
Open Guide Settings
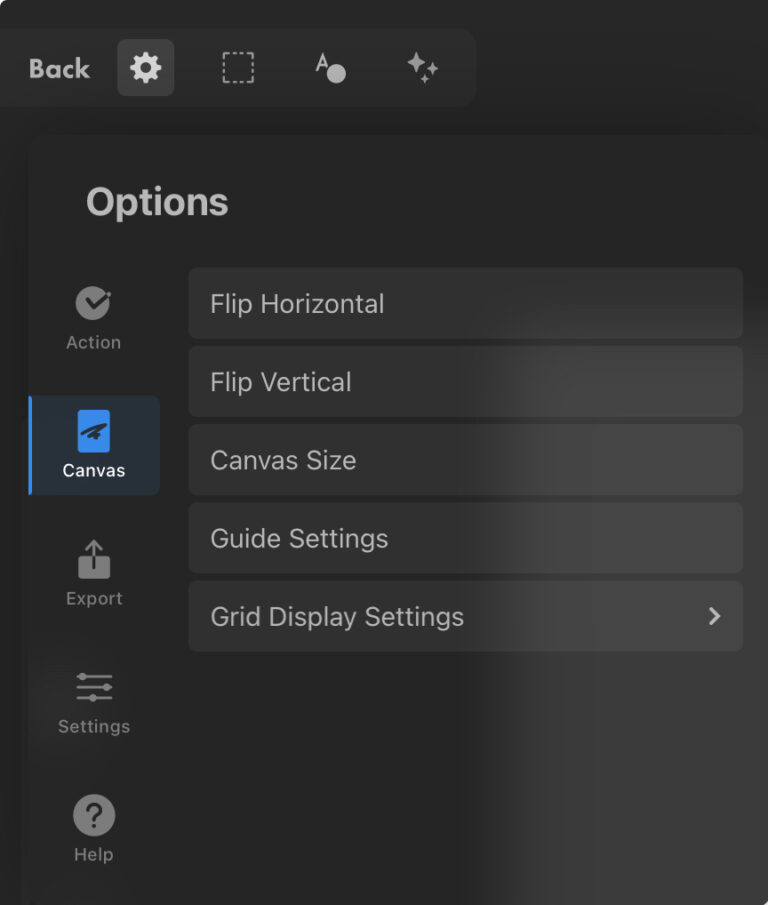click(465, 538)
